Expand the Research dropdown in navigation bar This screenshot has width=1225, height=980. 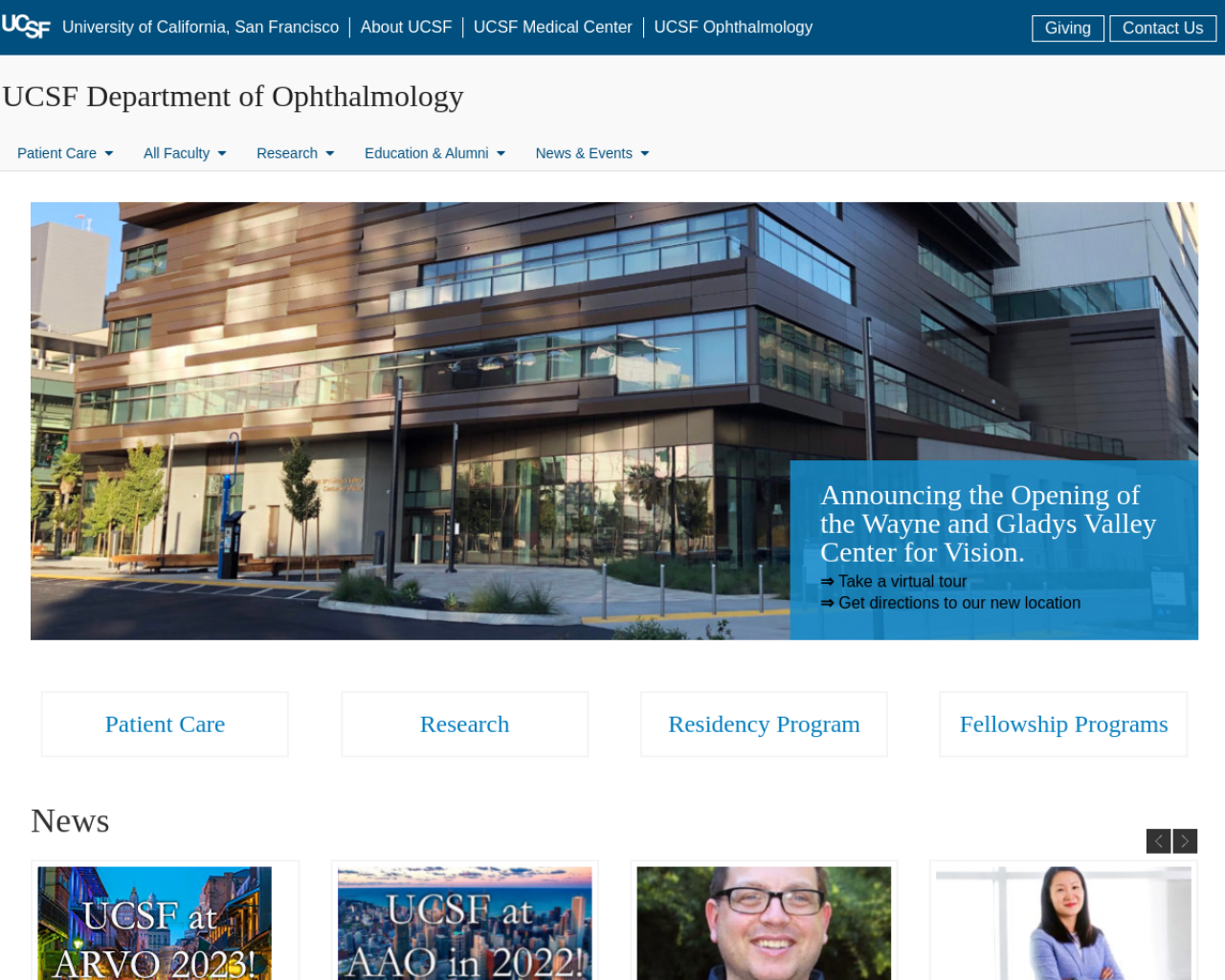[x=296, y=153]
